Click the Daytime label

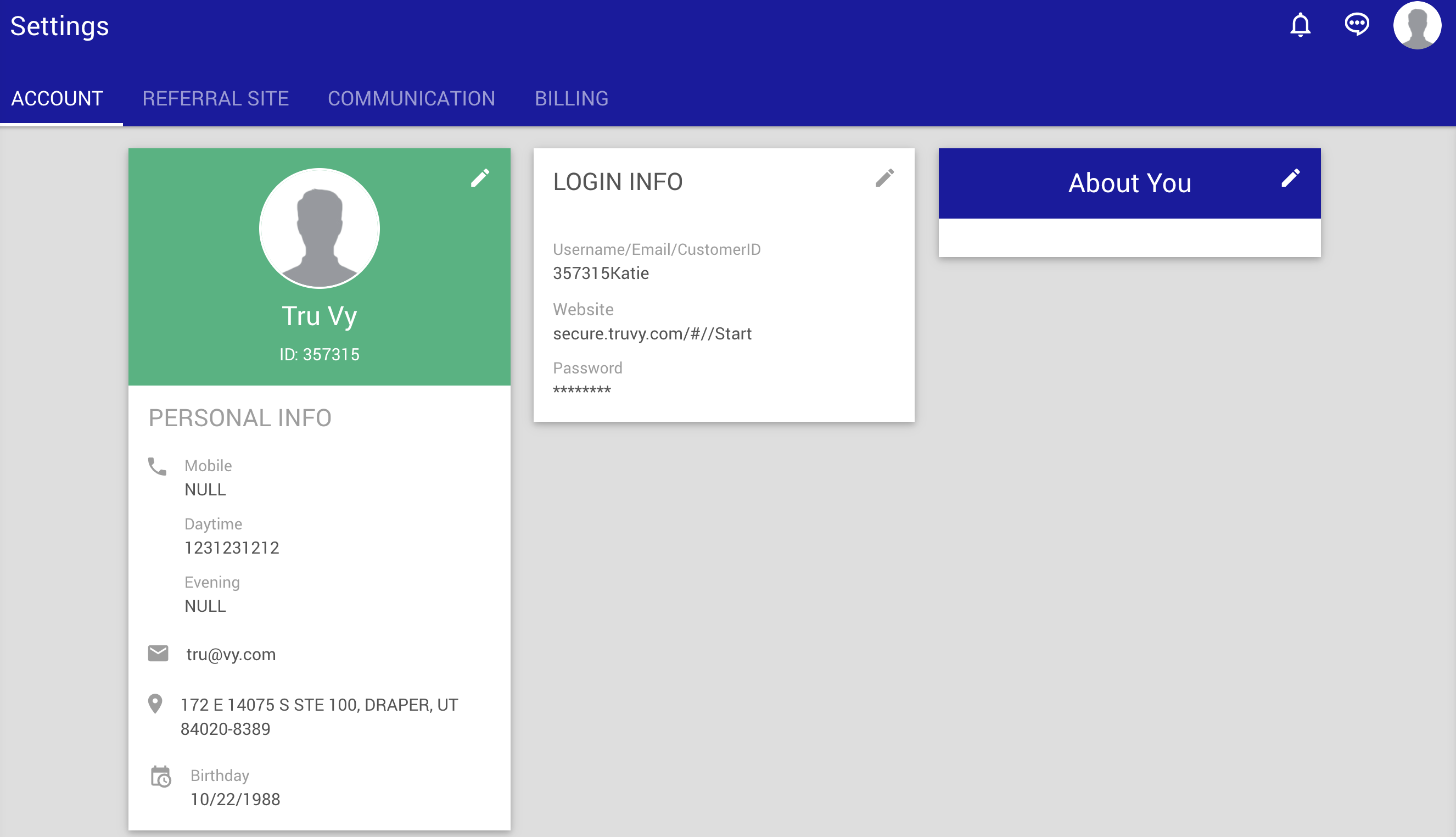tap(213, 524)
